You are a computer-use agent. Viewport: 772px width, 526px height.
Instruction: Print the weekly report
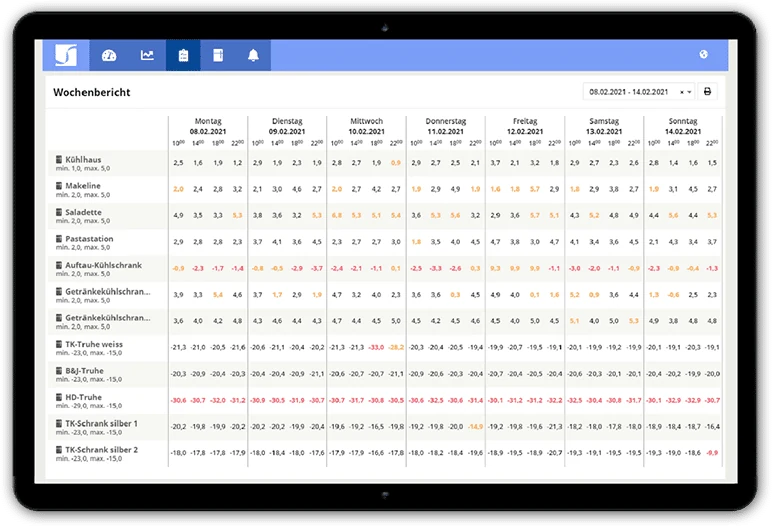click(x=708, y=92)
